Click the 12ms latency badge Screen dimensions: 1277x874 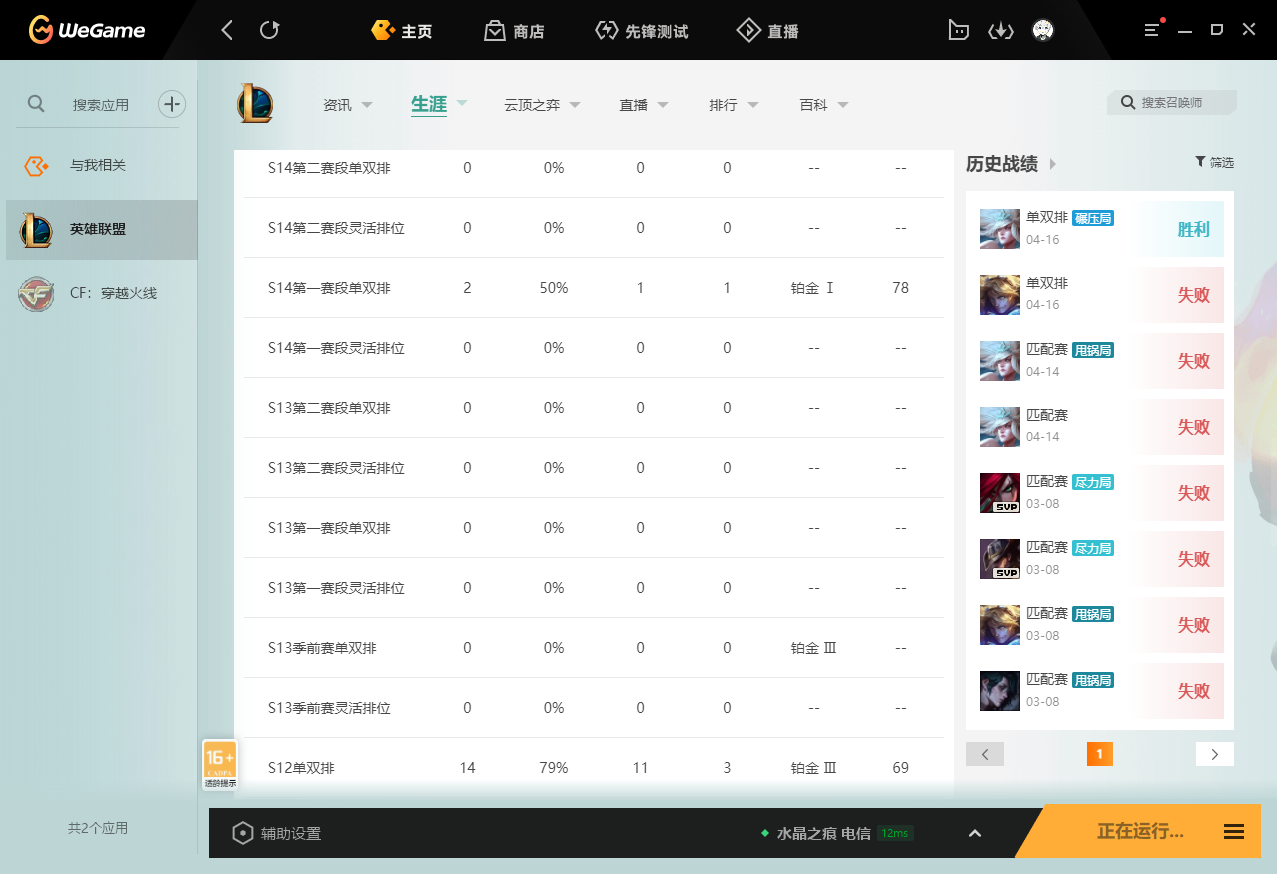pyautogui.click(x=895, y=833)
